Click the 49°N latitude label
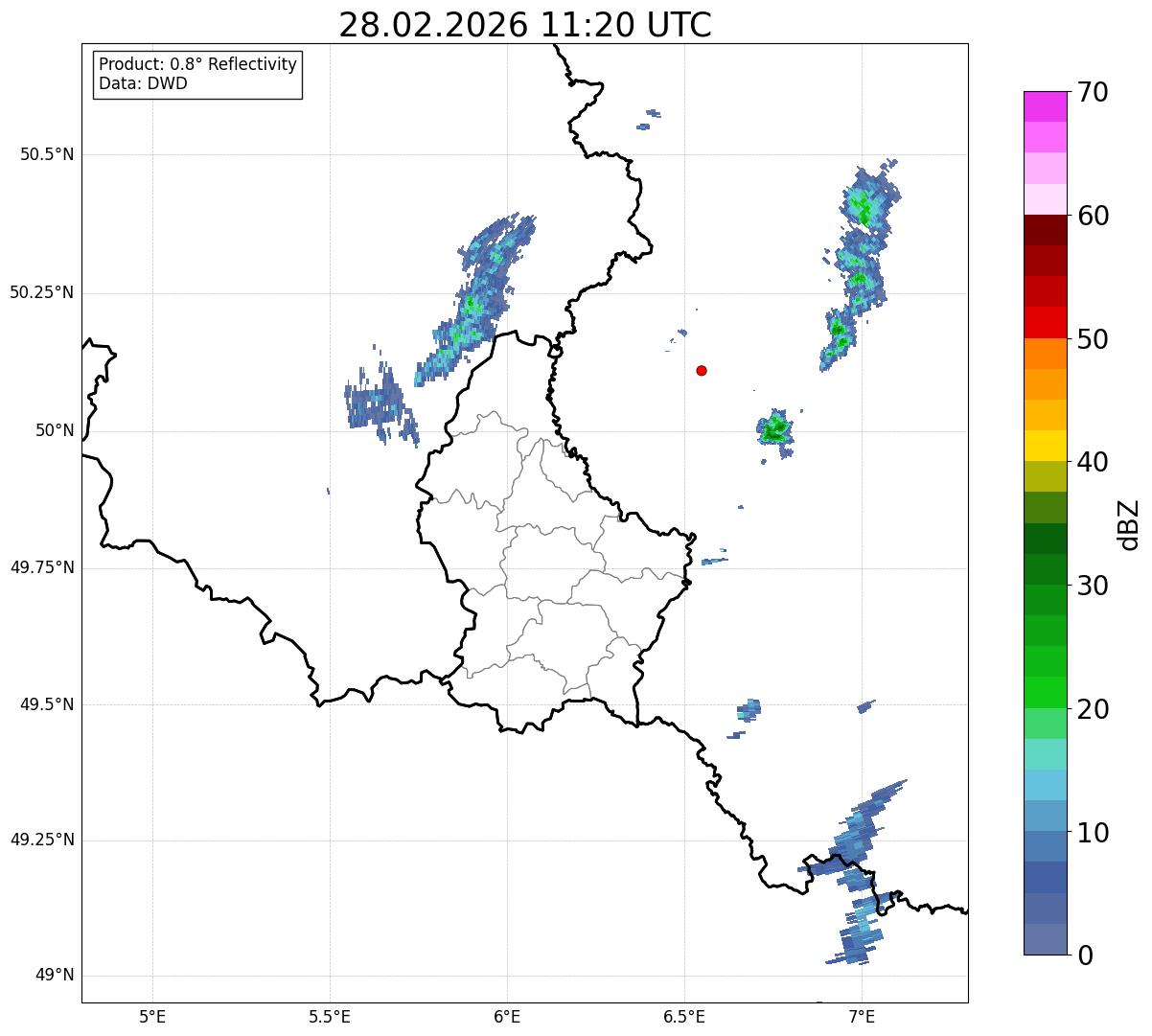This screenshot has width=1152, height=1036. click(55, 975)
